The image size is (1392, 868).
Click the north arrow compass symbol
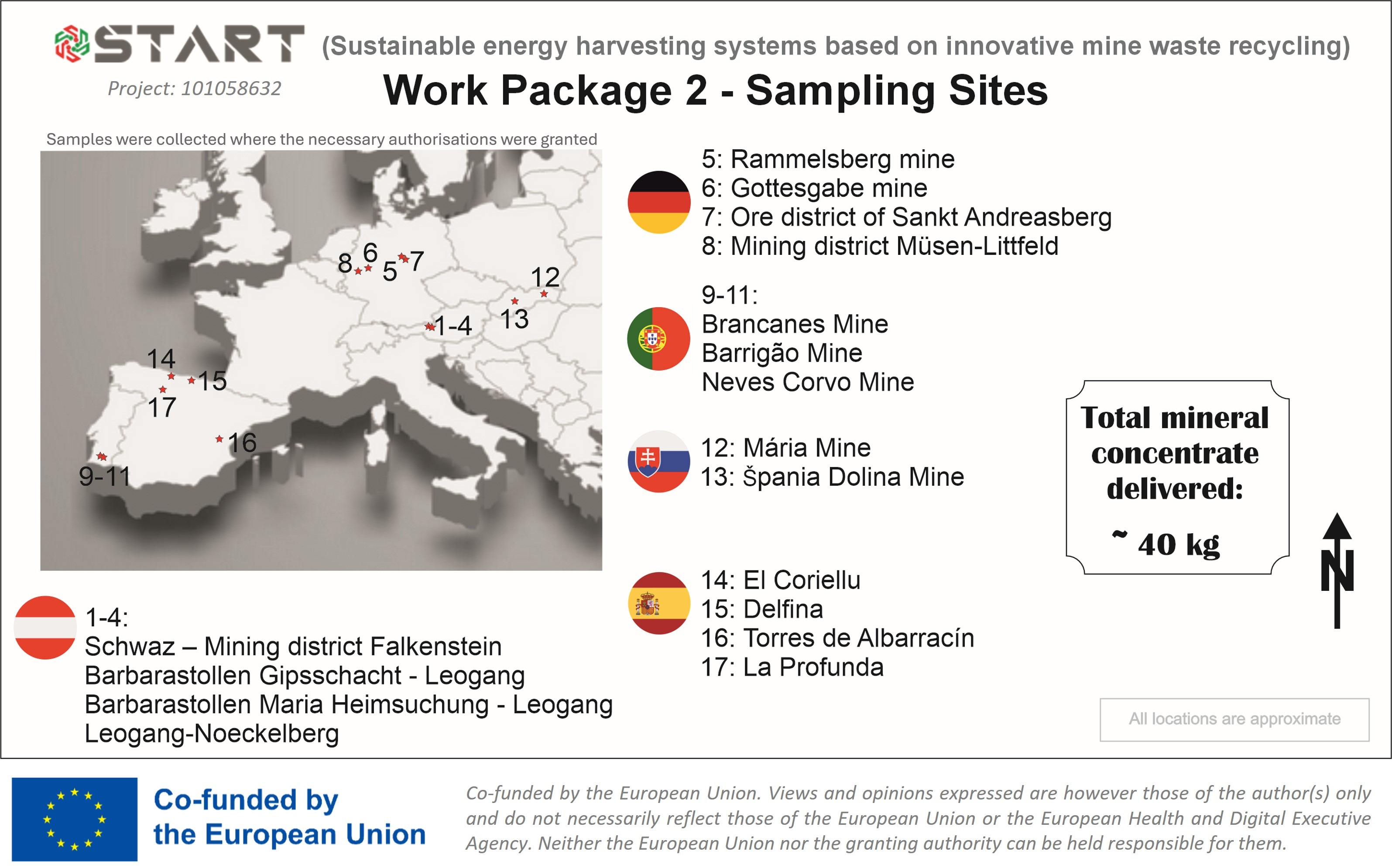1337,570
